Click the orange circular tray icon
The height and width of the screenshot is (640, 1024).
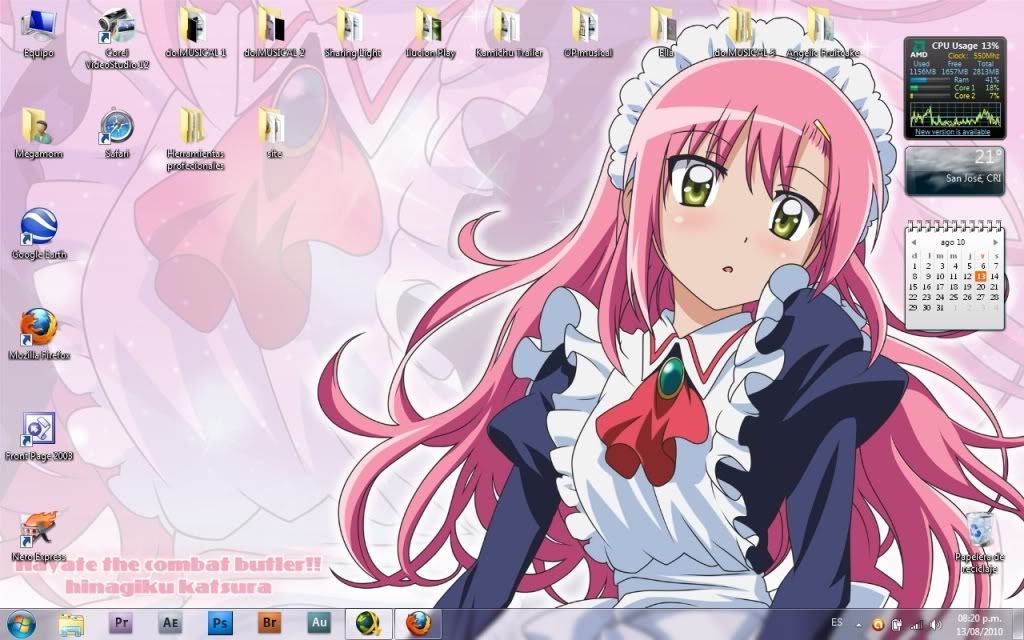pyautogui.click(x=878, y=624)
